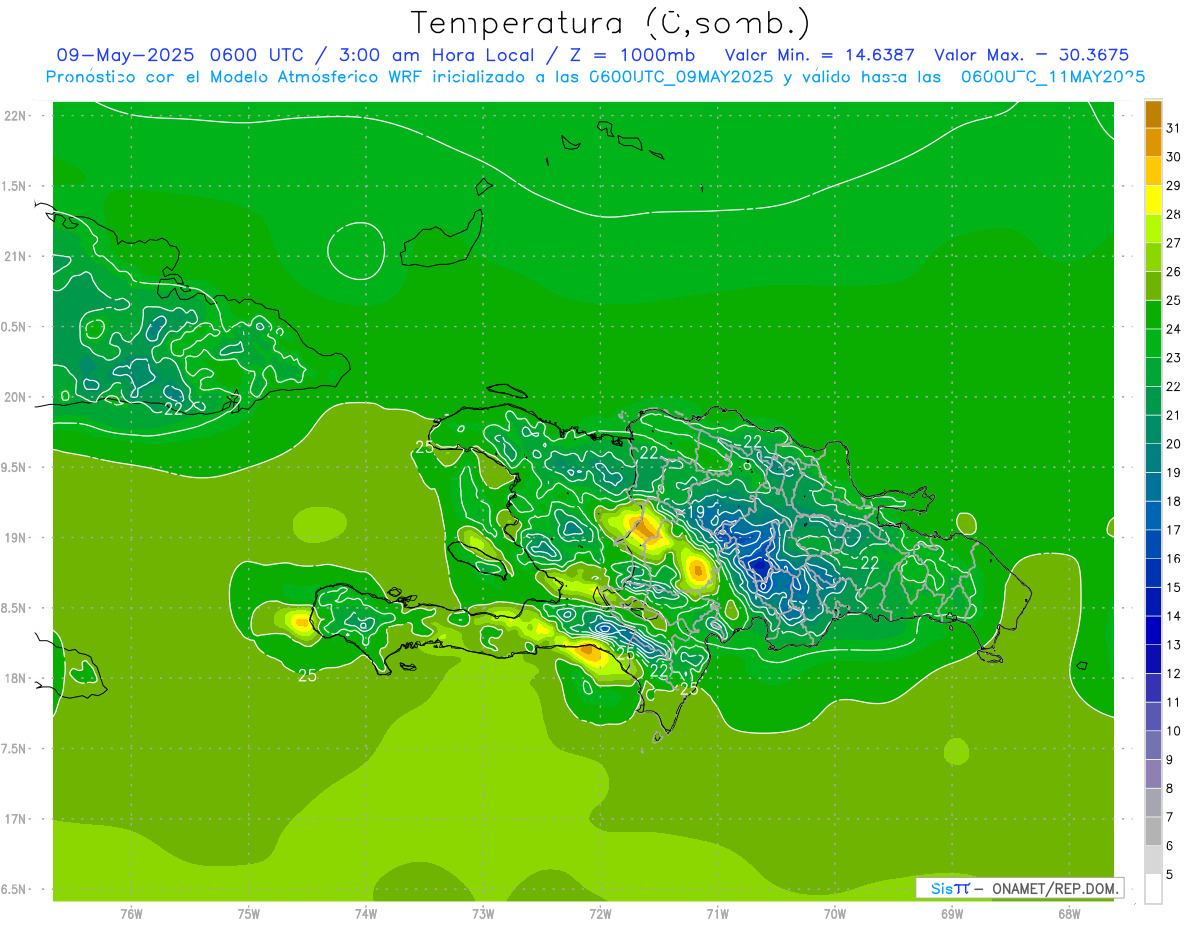Select the legend value "8" on the color bar
This screenshot has width=1200, height=927.
point(1170,789)
